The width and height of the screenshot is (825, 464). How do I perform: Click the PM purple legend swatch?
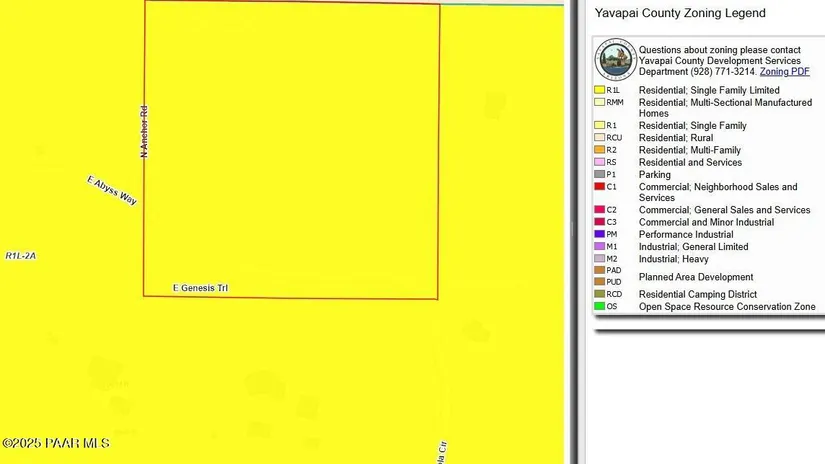600,234
